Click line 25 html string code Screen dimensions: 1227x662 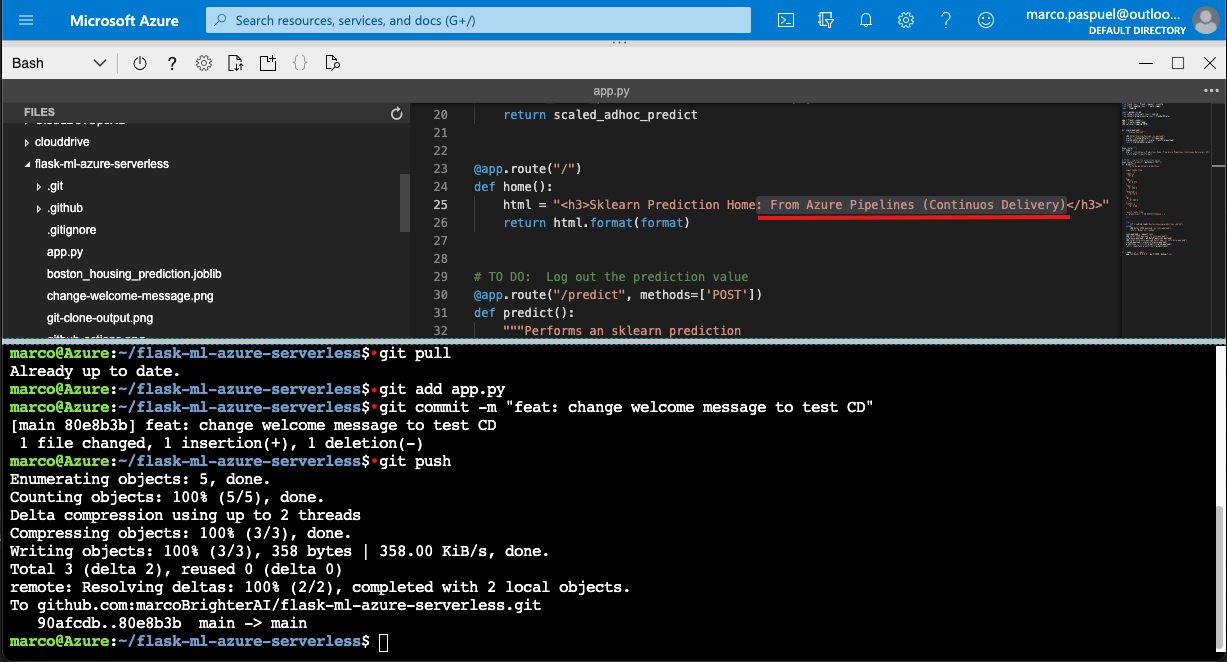(806, 205)
